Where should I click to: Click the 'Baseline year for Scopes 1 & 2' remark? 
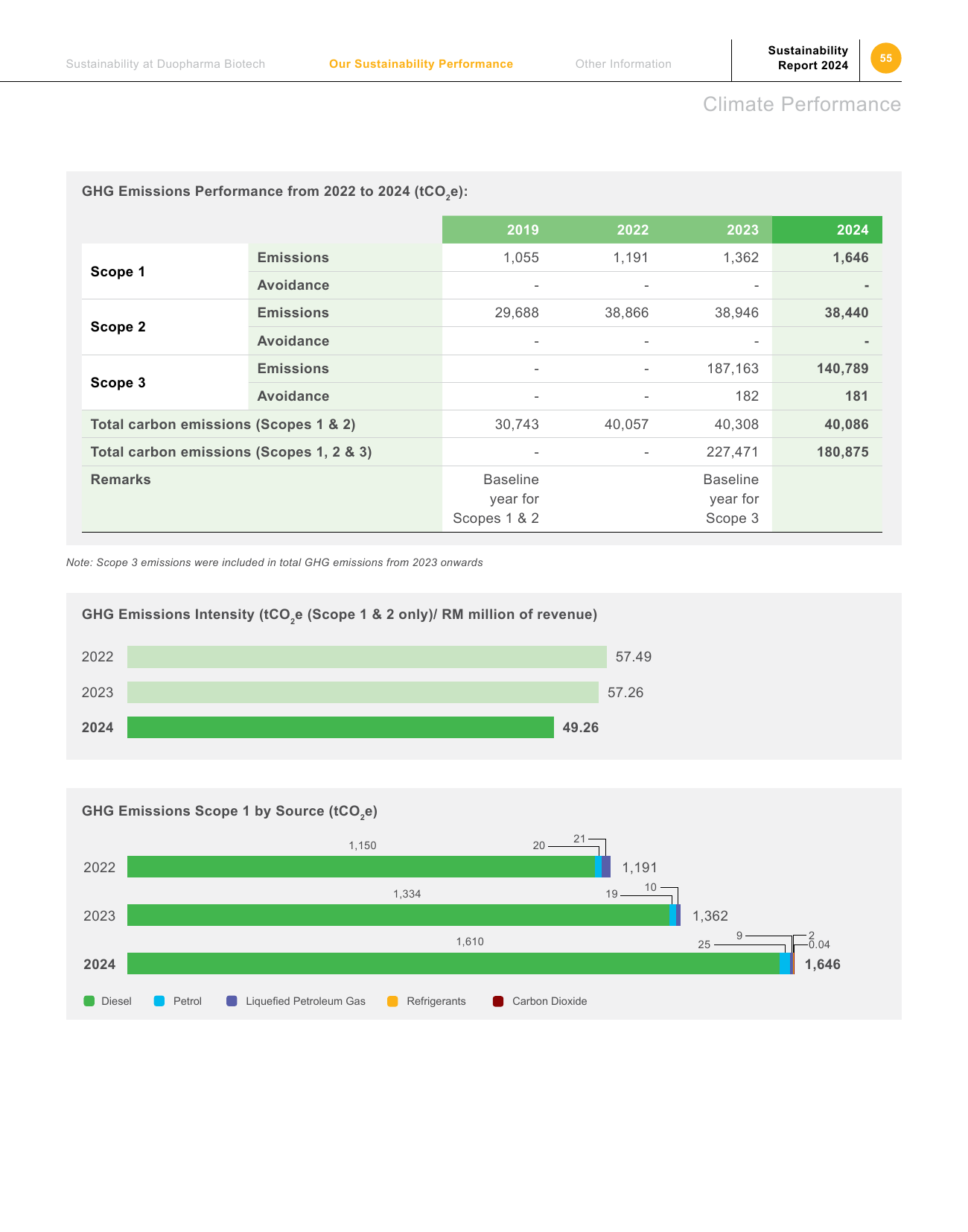(x=496, y=499)
